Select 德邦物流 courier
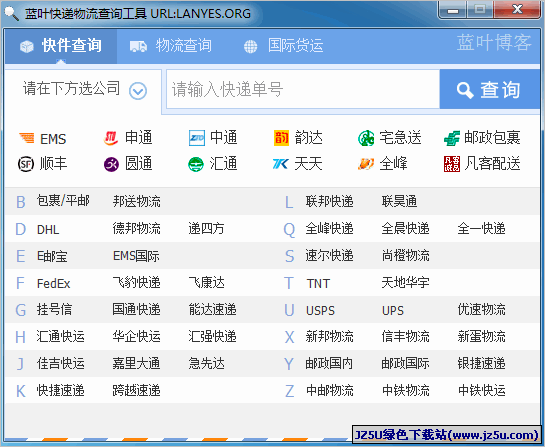 coord(137,228)
